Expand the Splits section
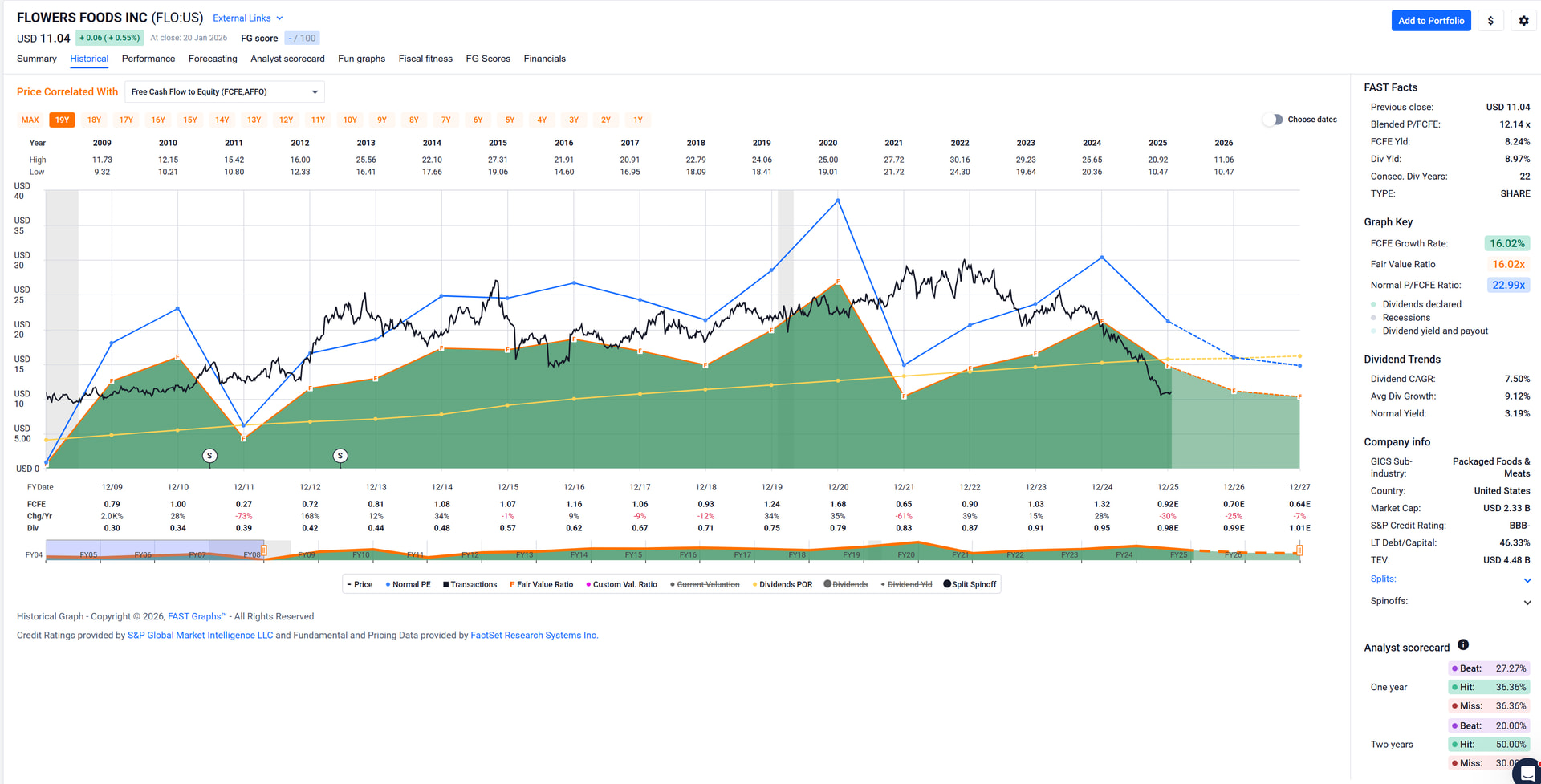The width and height of the screenshot is (1541, 784). click(x=1527, y=580)
